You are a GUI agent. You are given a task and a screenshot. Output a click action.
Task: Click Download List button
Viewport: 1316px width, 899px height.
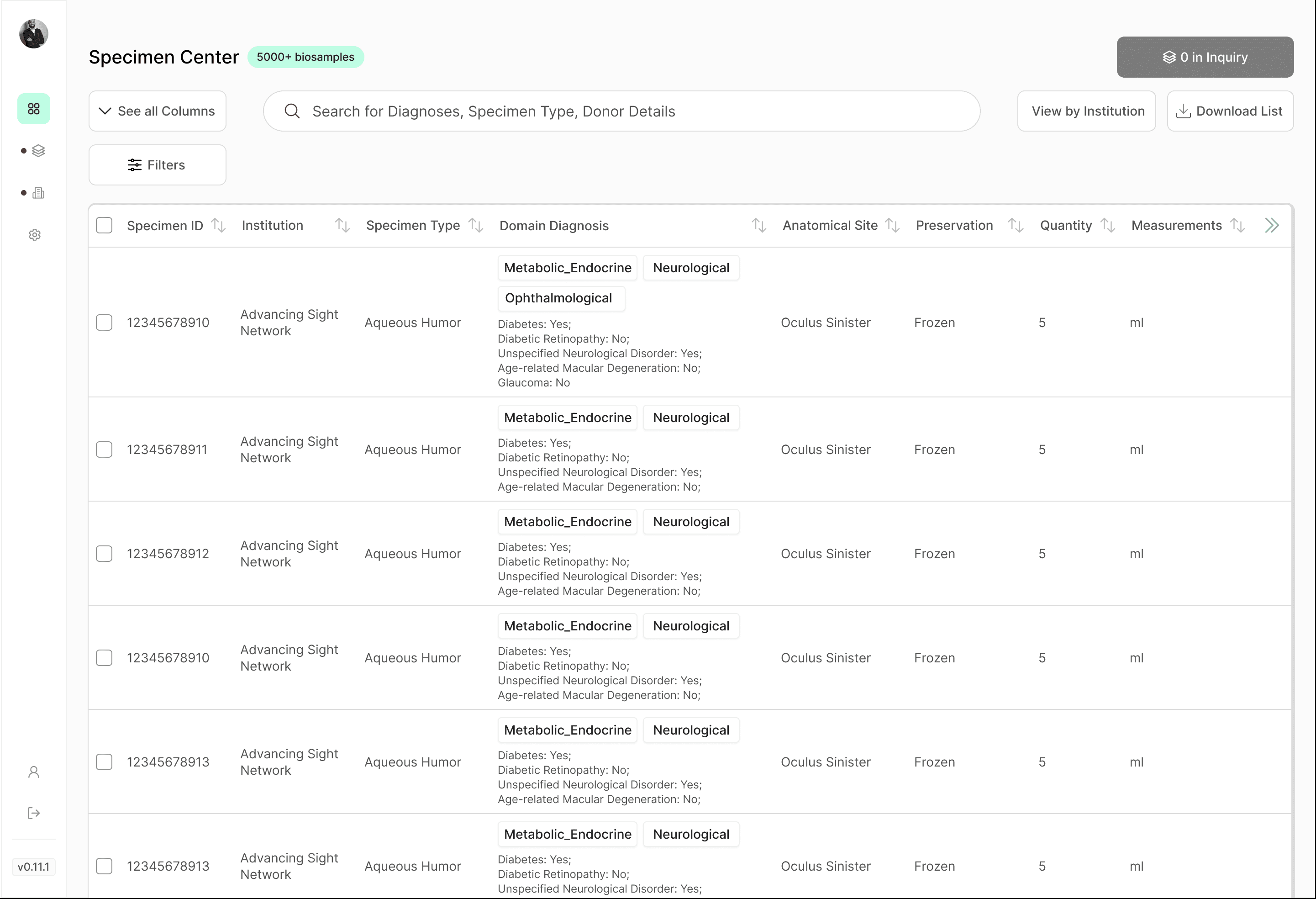[1231, 111]
